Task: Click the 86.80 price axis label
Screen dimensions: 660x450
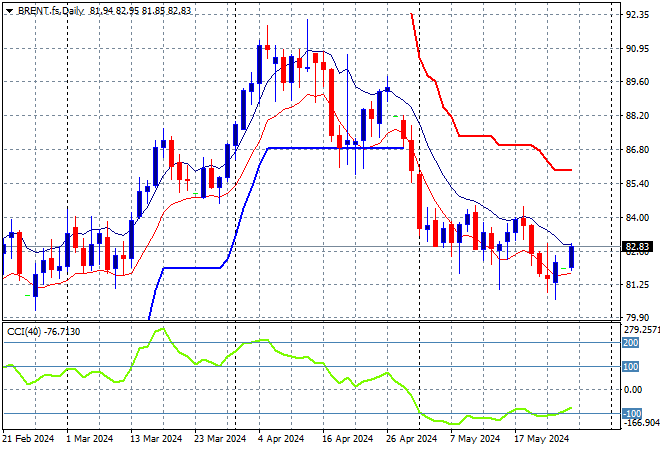Action: click(x=636, y=150)
